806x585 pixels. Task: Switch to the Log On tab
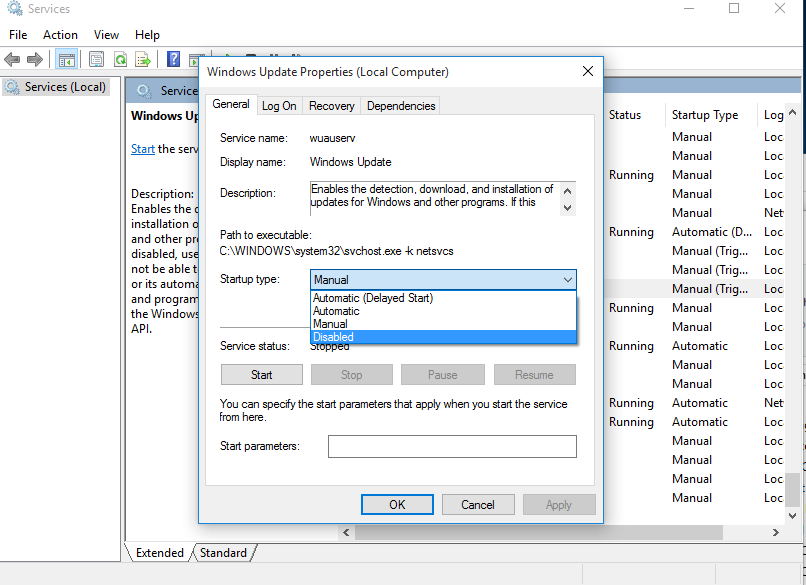279,106
